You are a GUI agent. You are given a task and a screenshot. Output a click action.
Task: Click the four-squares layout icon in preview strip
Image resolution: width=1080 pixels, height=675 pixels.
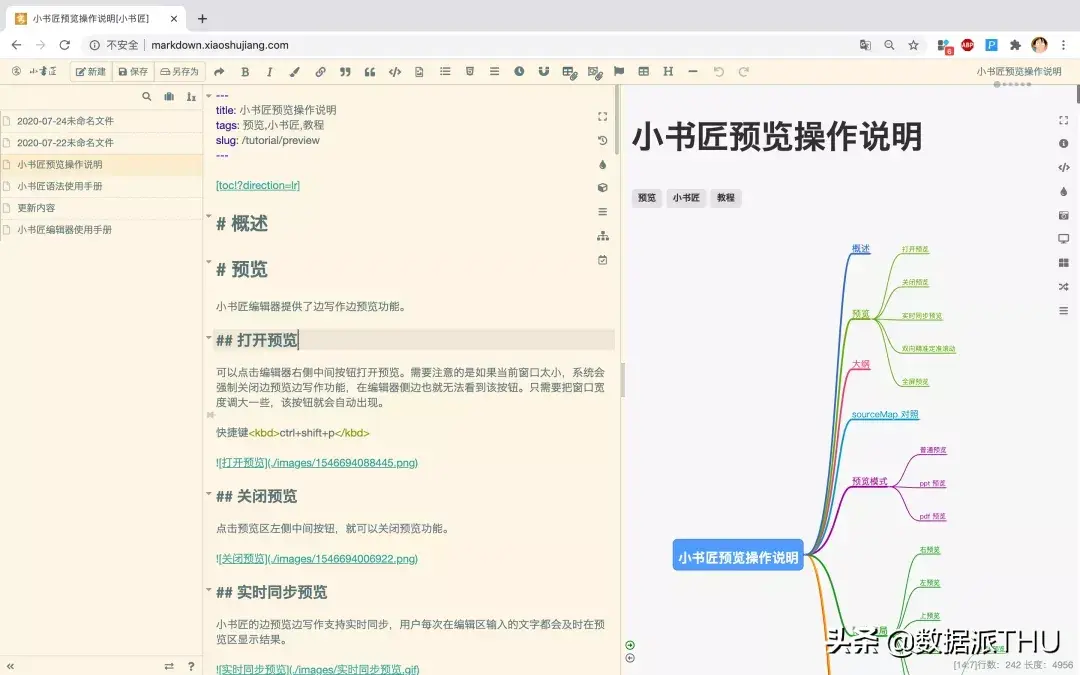click(1063, 262)
